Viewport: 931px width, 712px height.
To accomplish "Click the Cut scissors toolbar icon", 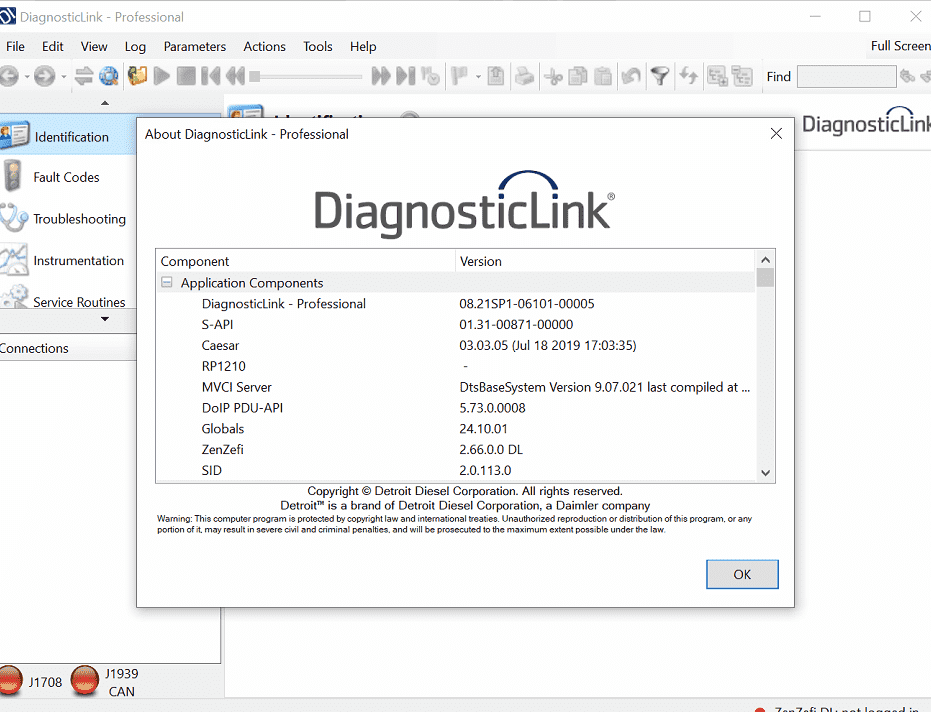I will tap(553, 76).
